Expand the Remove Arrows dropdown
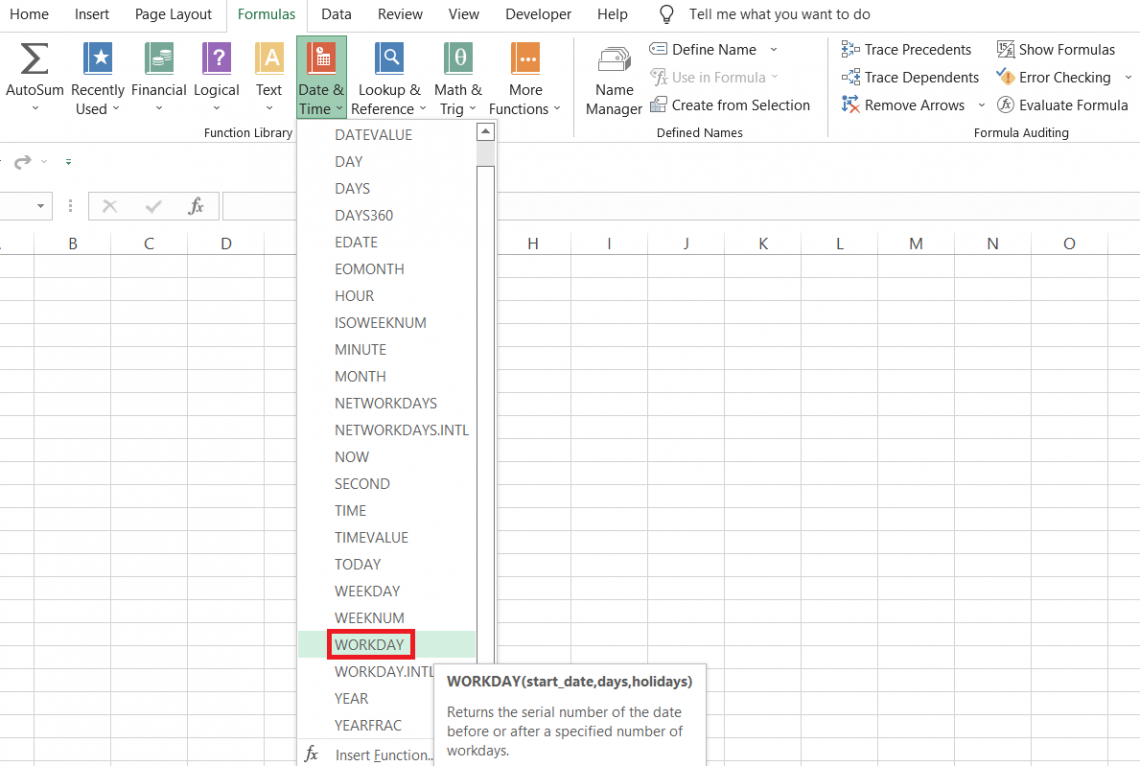The image size is (1140, 766). click(x=981, y=105)
